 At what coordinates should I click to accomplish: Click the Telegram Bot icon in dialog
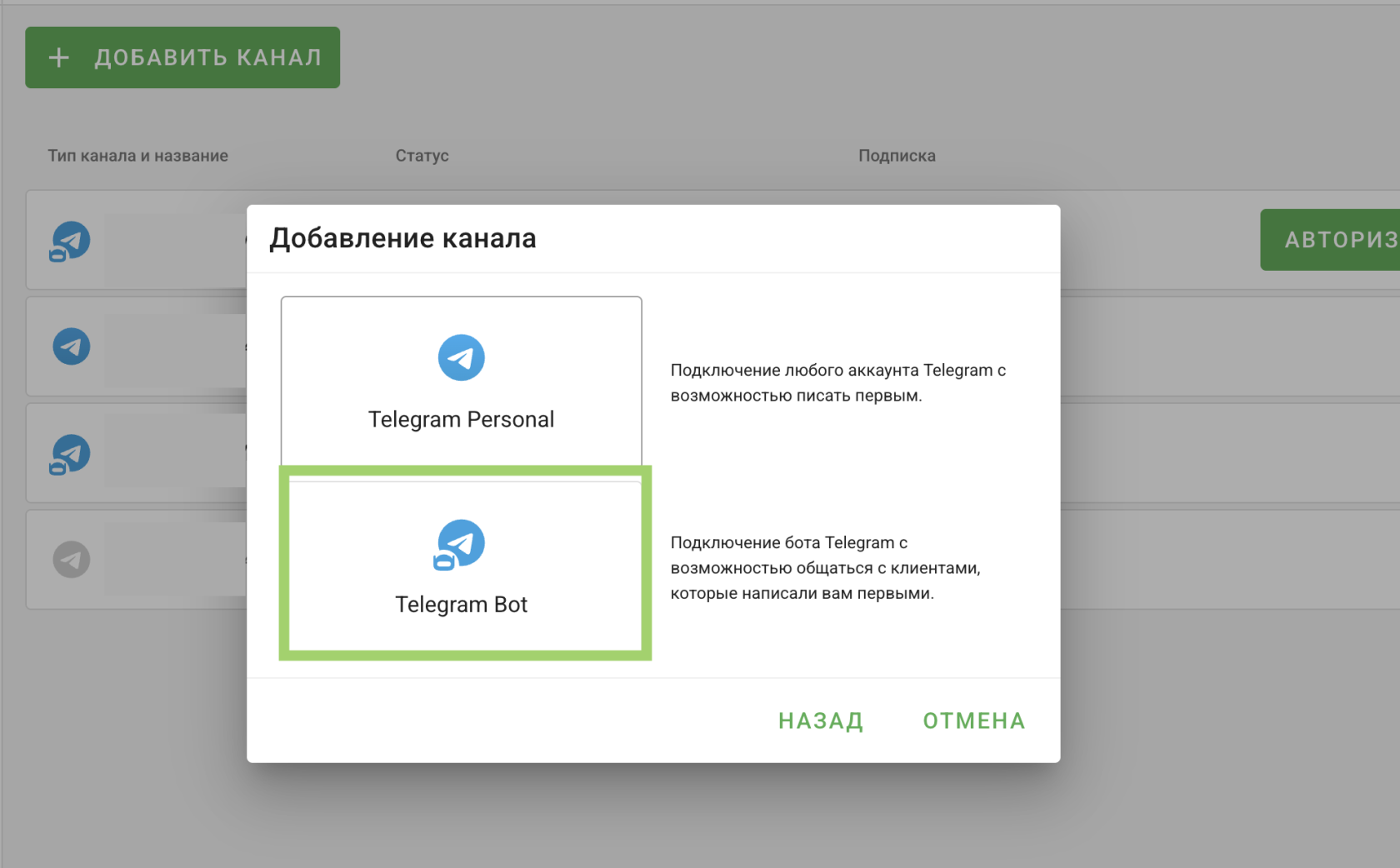click(460, 544)
